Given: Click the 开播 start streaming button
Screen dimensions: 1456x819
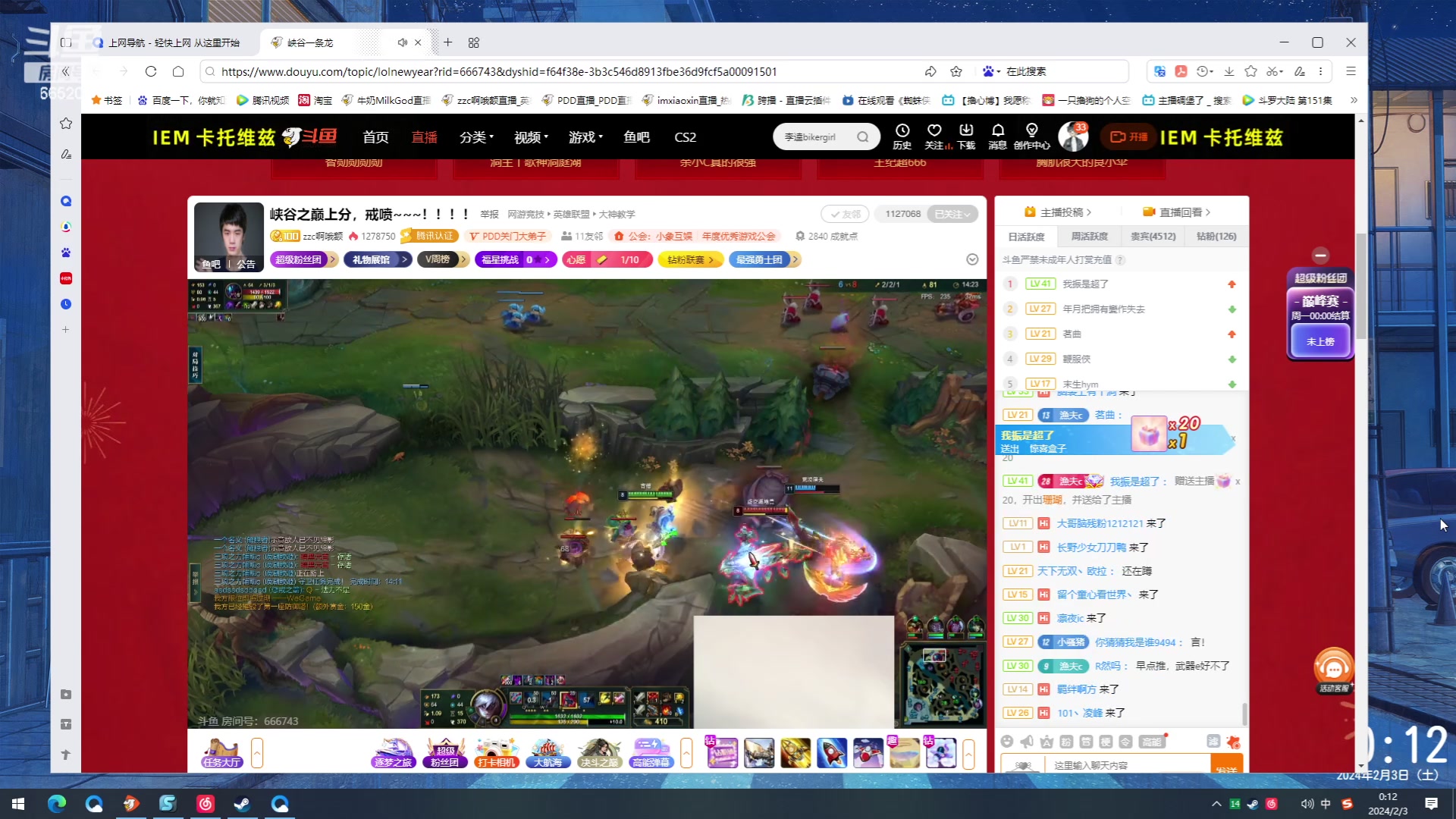Looking at the screenshot, I should (x=1128, y=137).
